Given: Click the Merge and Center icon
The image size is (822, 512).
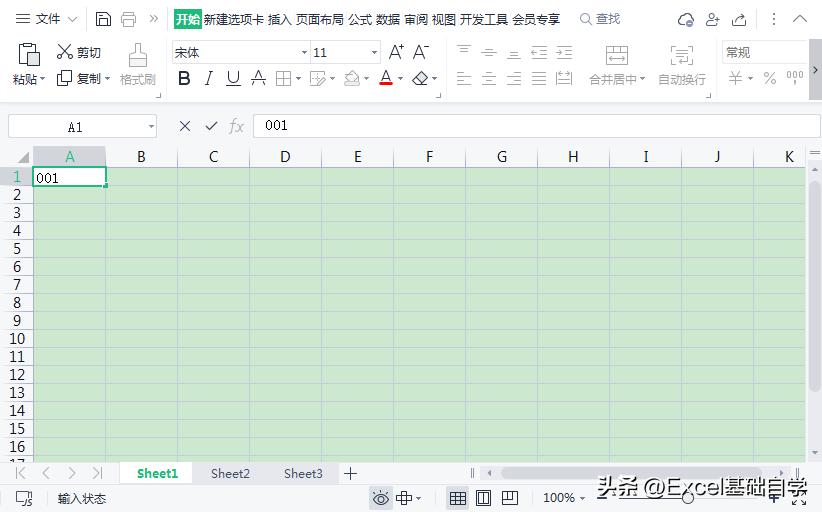Looking at the screenshot, I should coord(616,55).
